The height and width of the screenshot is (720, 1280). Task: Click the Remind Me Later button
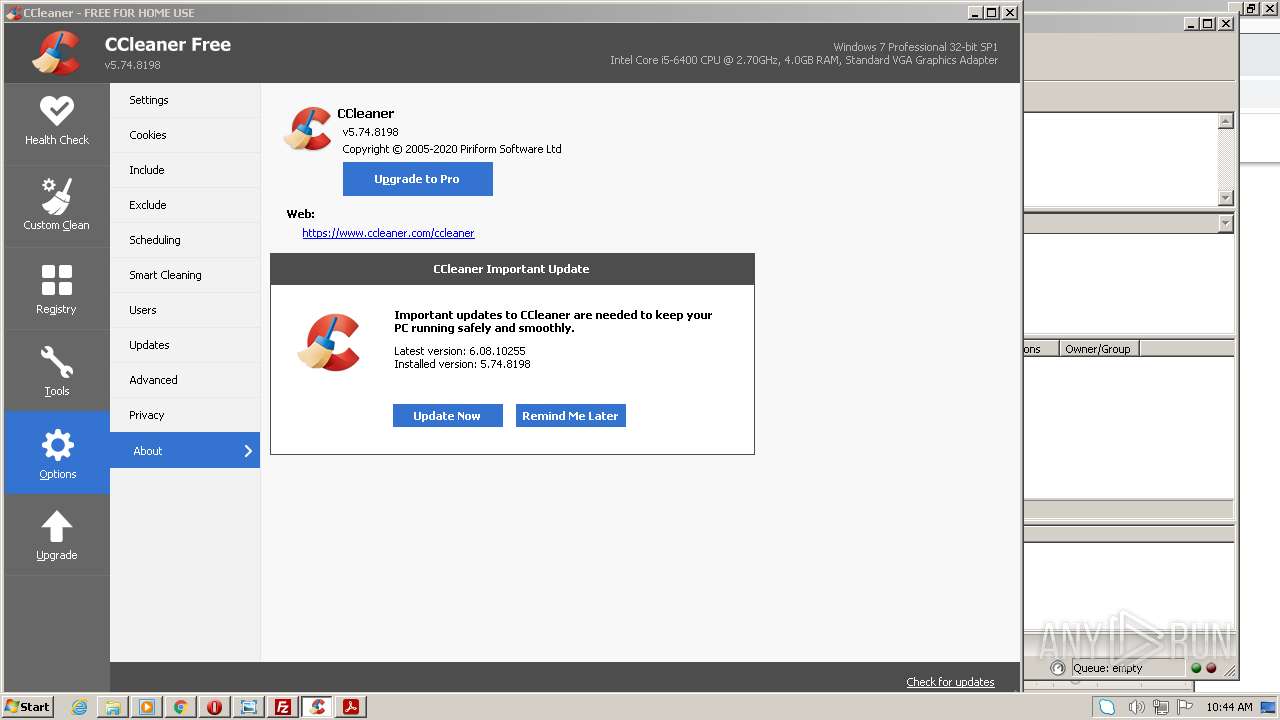[570, 416]
